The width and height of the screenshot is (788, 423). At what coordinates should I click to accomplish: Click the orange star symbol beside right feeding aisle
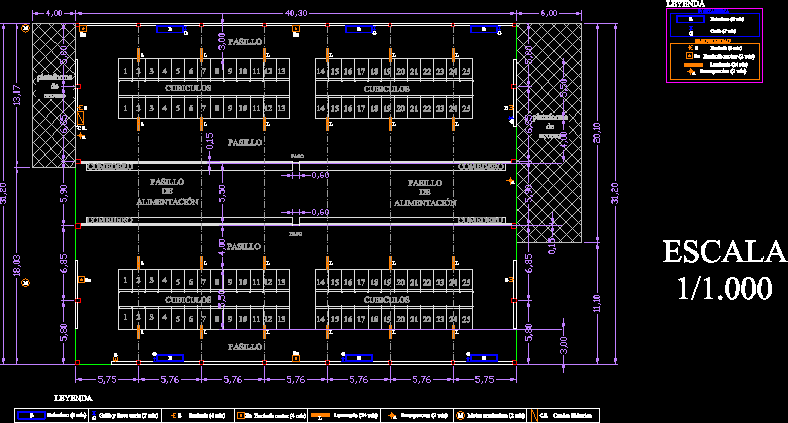point(511,181)
